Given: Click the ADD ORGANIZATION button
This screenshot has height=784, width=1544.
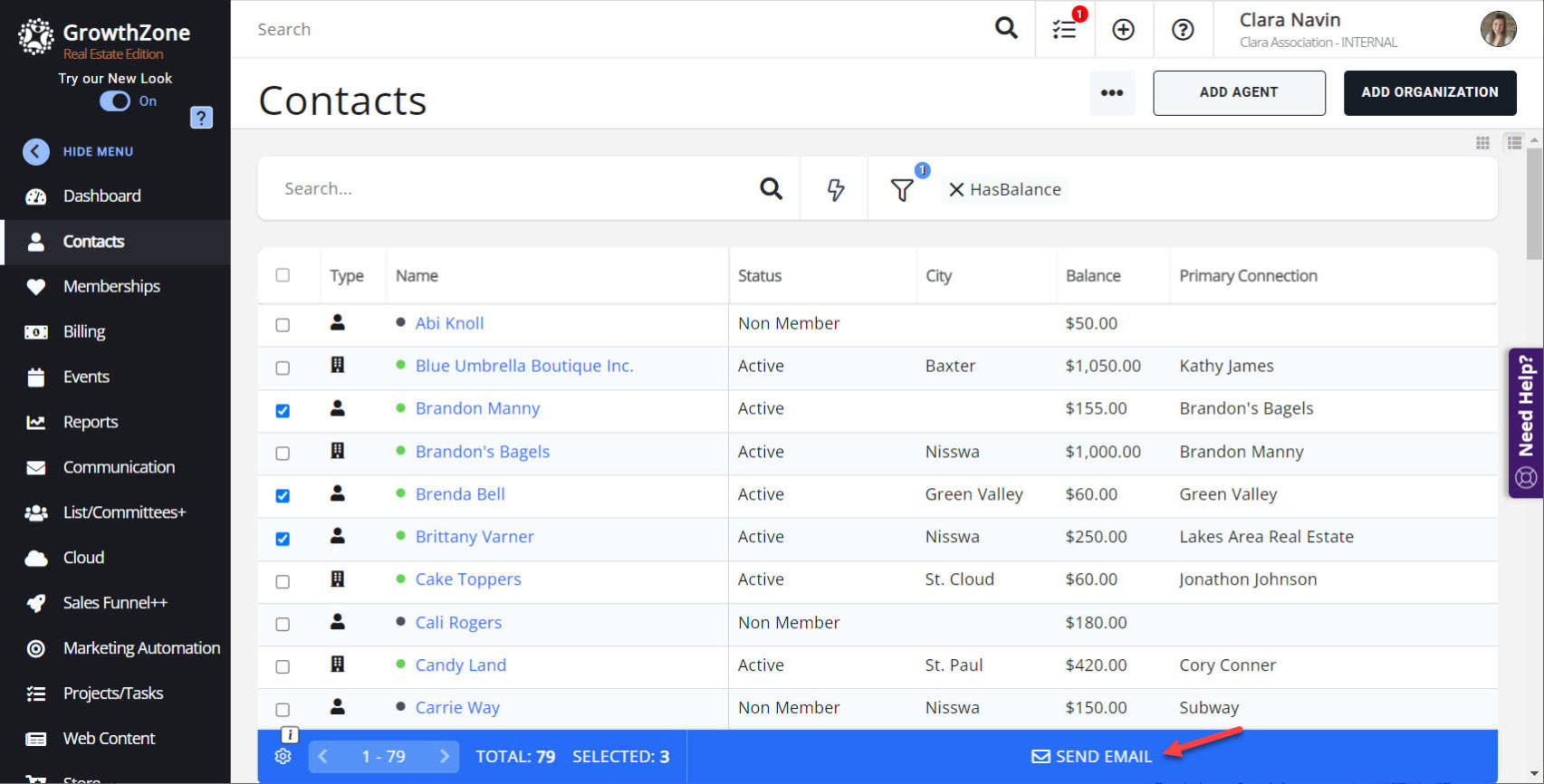Looking at the screenshot, I should 1430,92.
